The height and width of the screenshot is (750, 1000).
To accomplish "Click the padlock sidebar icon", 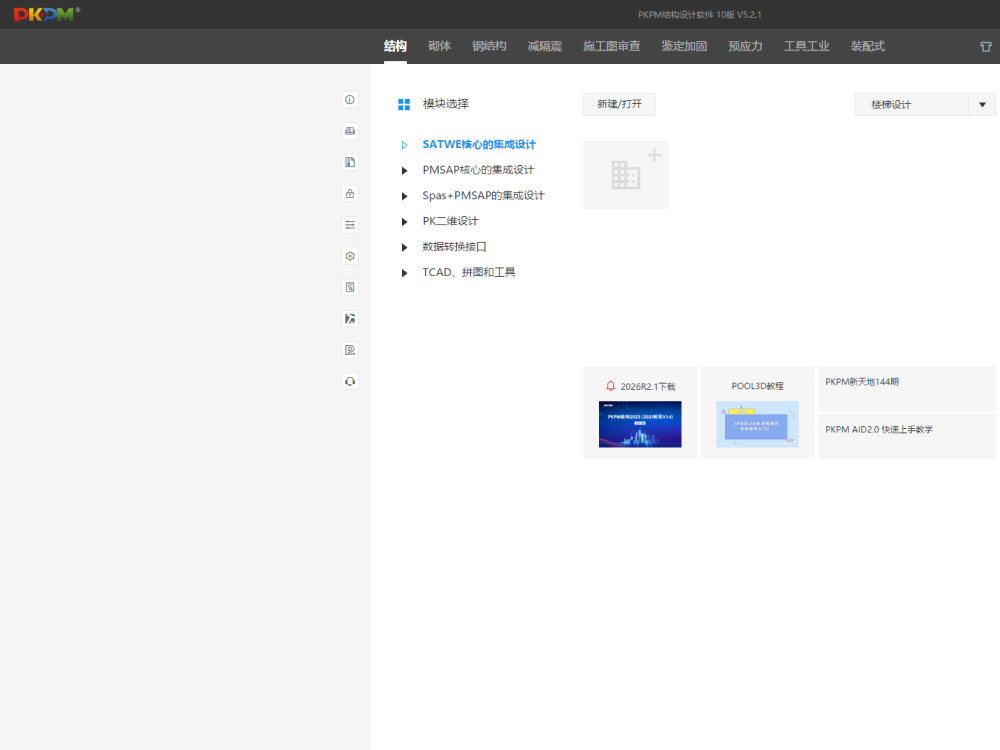I will [x=349, y=193].
